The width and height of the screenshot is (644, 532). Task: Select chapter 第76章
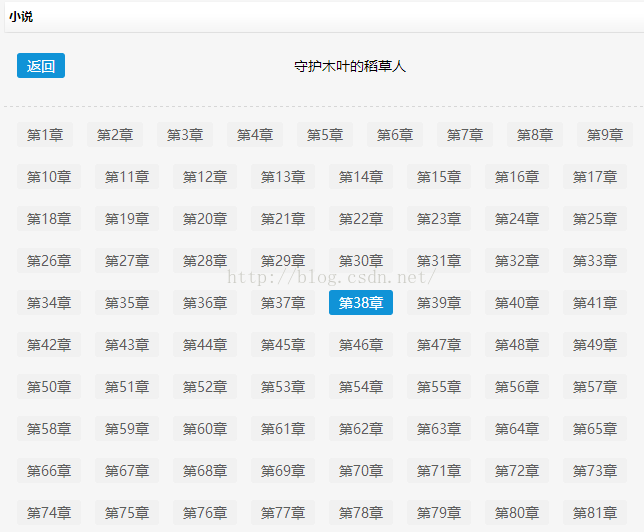pyautogui.click(x=205, y=513)
